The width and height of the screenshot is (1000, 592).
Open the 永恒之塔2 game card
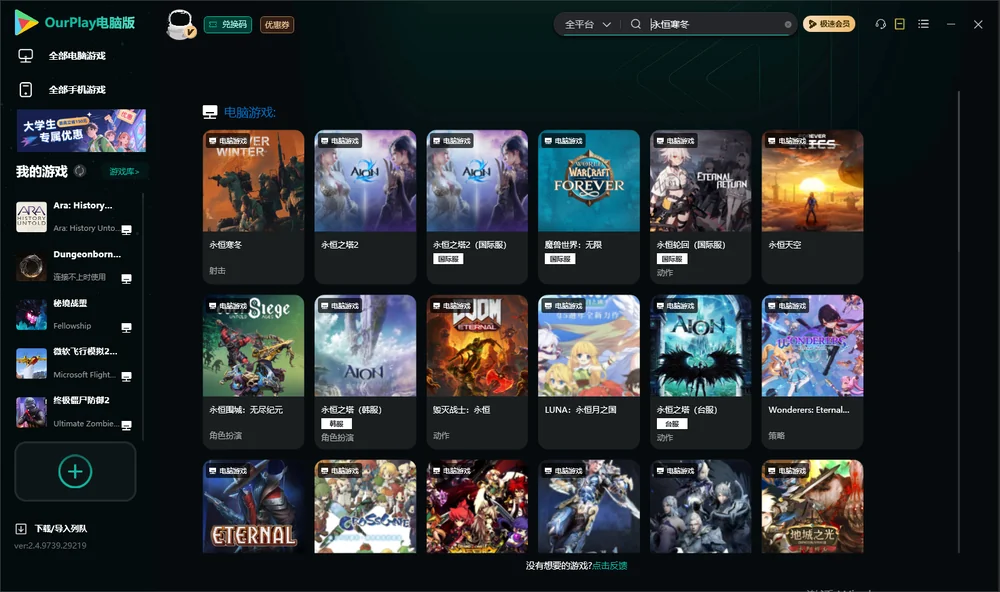(365, 207)
